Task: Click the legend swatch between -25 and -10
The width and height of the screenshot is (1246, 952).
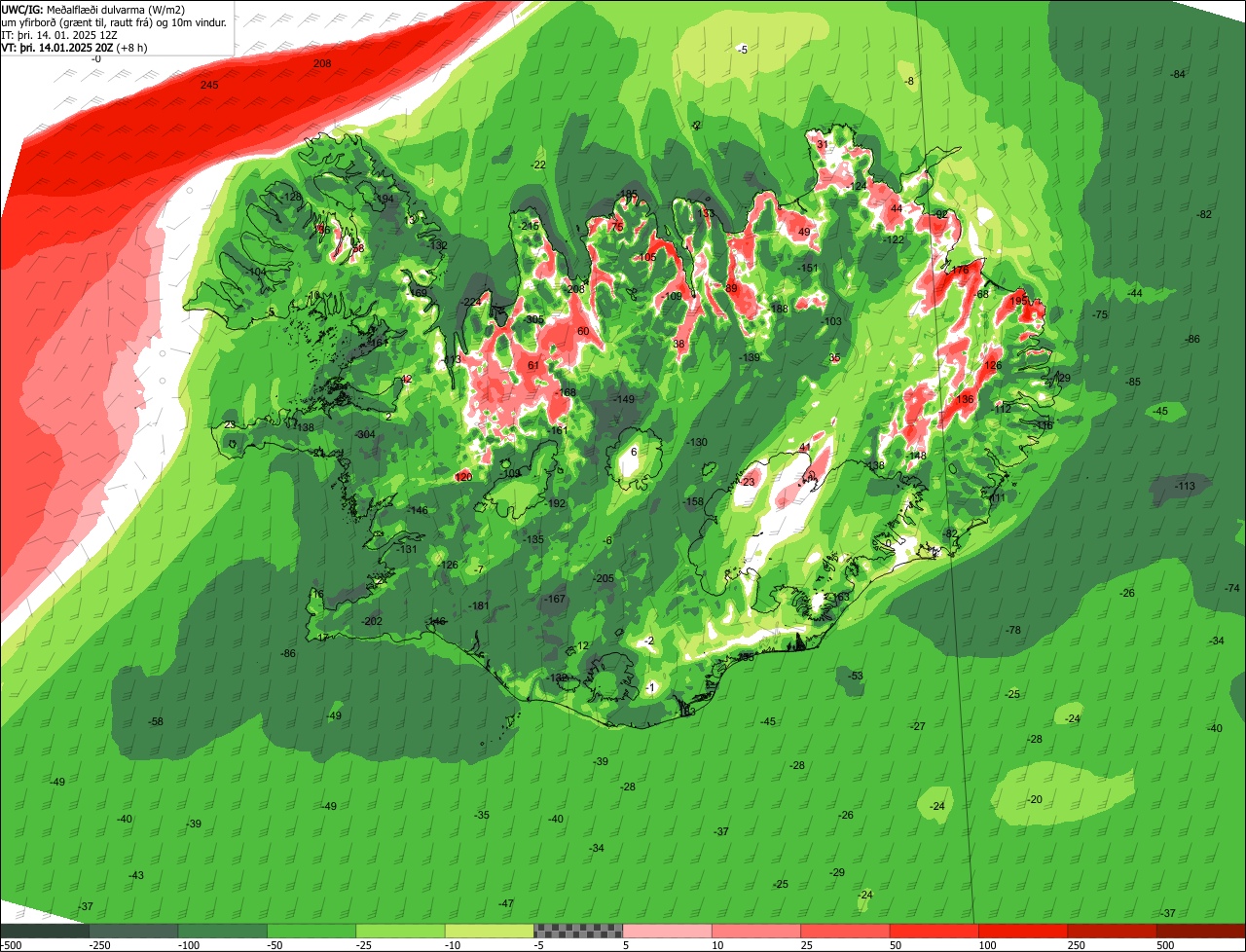Action: point(401,931)
